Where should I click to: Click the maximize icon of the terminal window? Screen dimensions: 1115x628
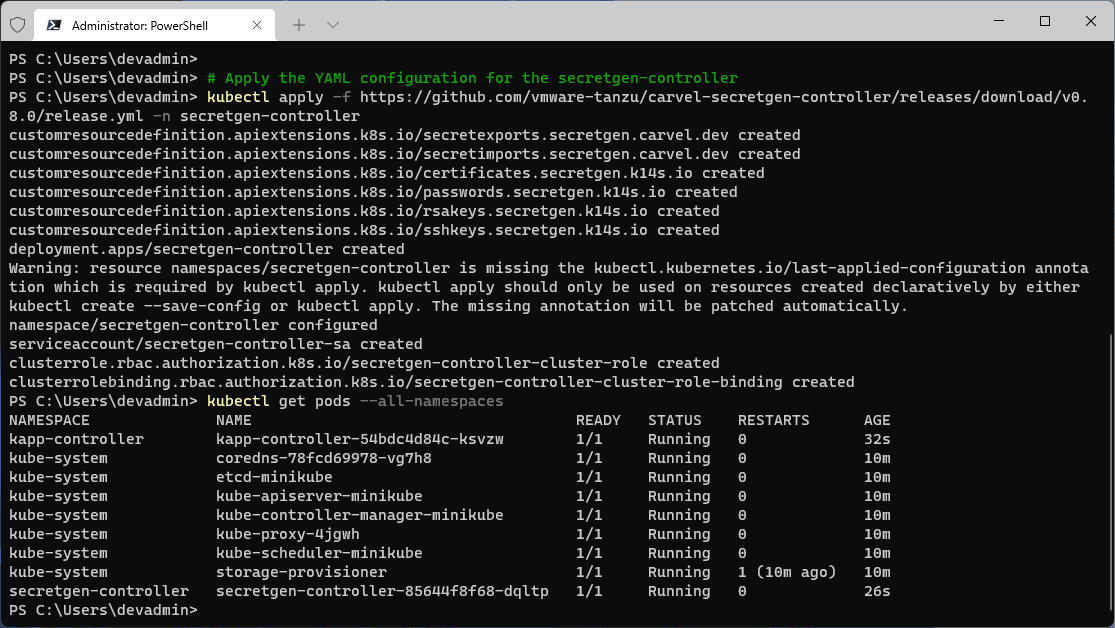tap(1043, 21)
